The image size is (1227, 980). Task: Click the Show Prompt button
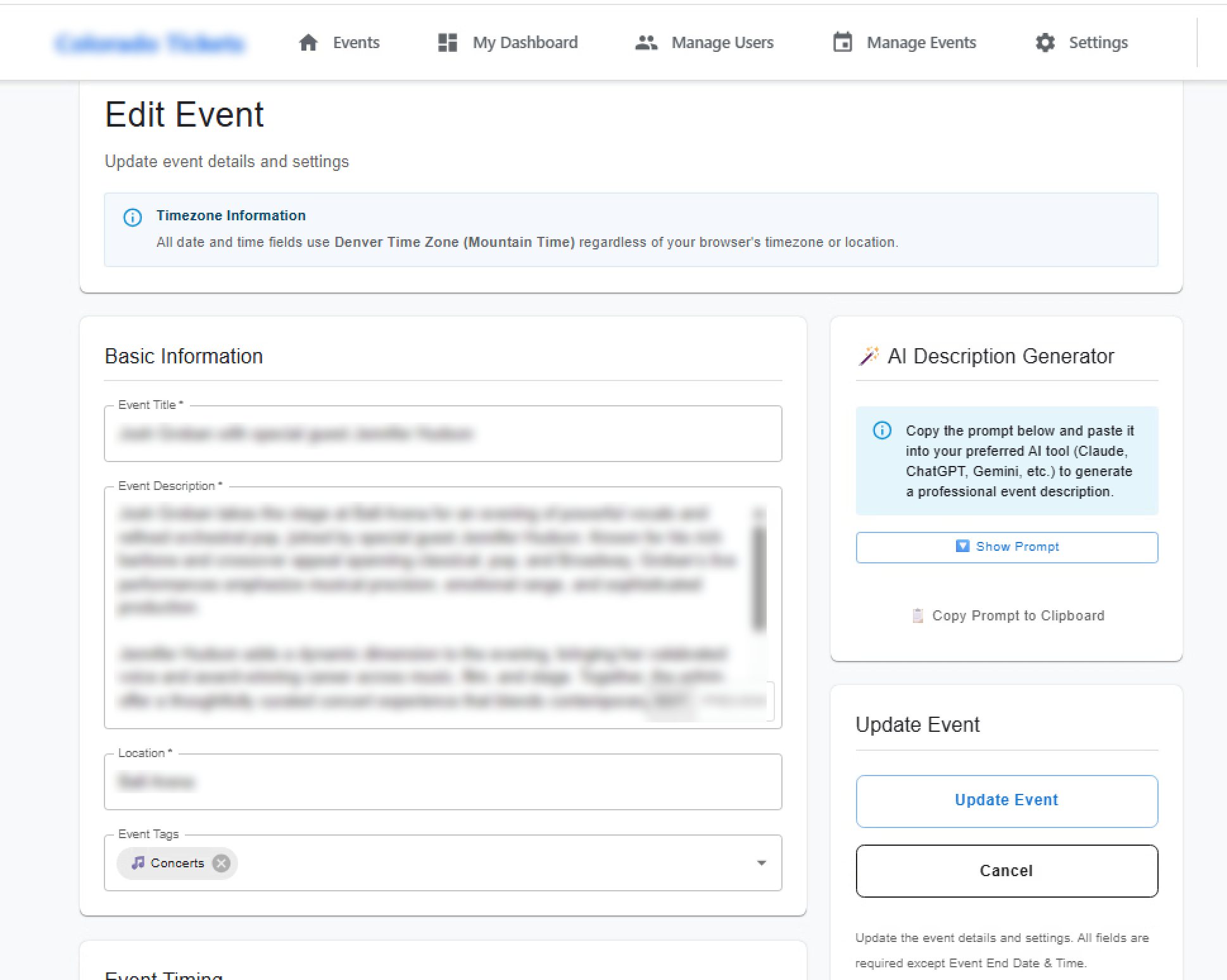click(x=1007, y=547)
